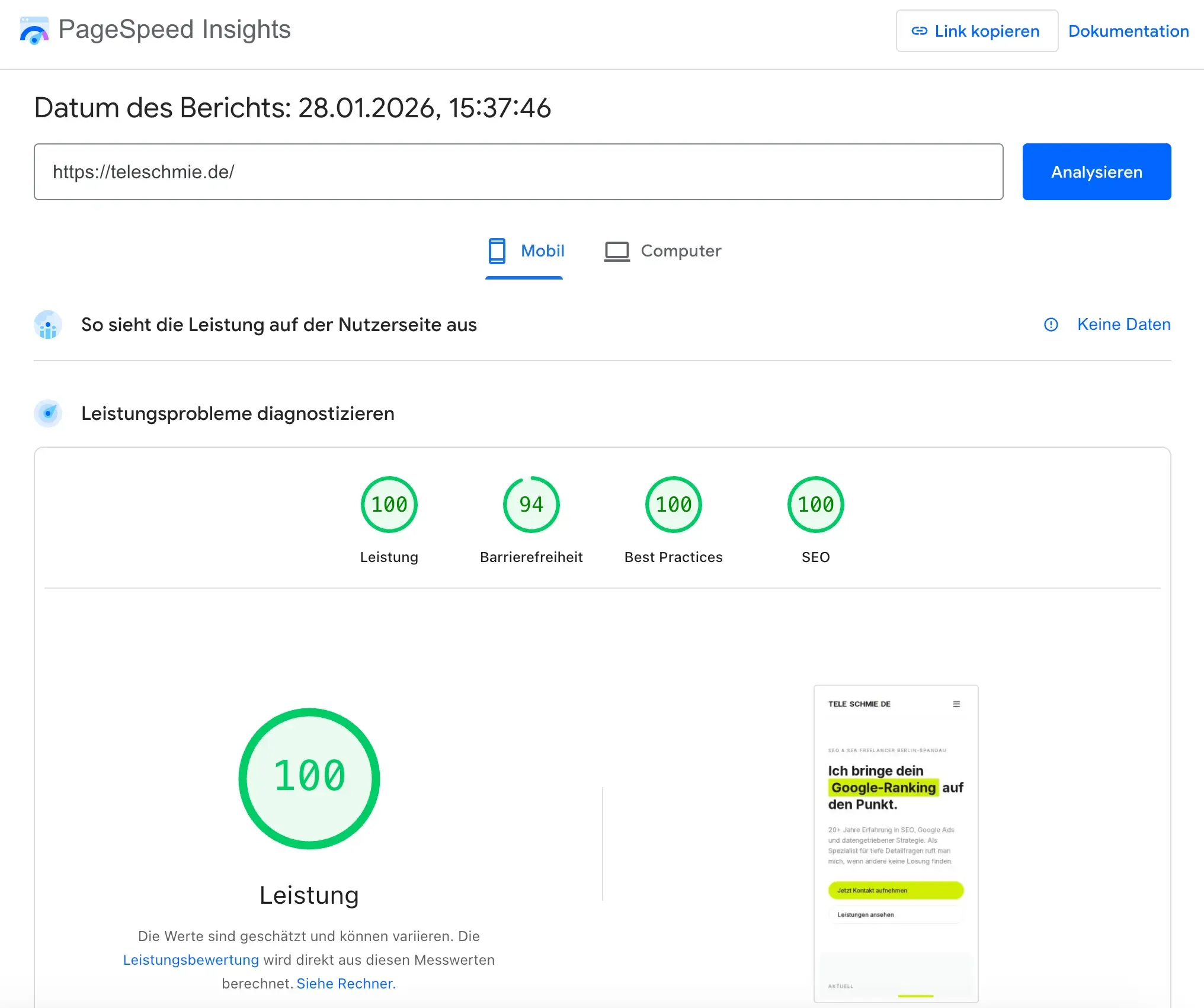The height and width of the screenshot is (1008, 1204).
Task: Click the Leistungsprobleme diagnostizieren heading
Action: point(238,413)
